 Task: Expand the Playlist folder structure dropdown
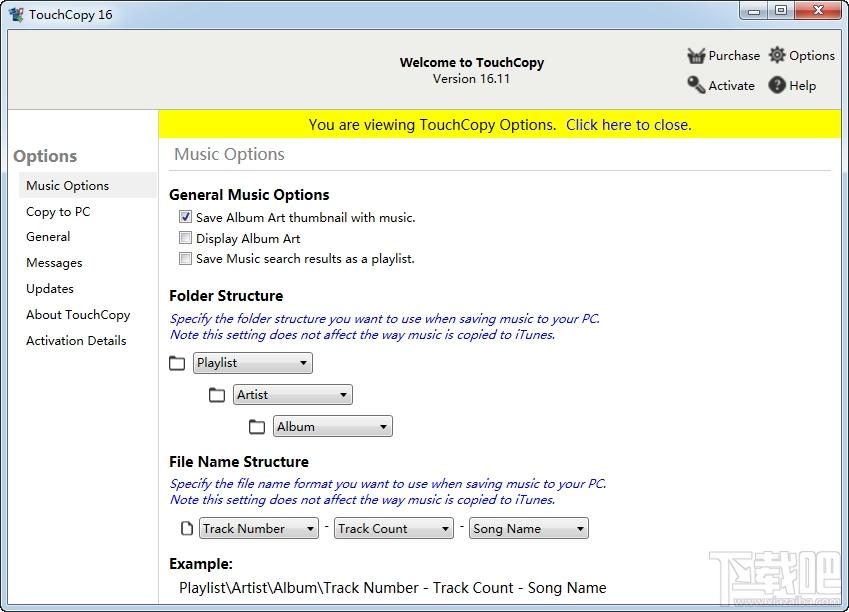[x=252, y=363]
